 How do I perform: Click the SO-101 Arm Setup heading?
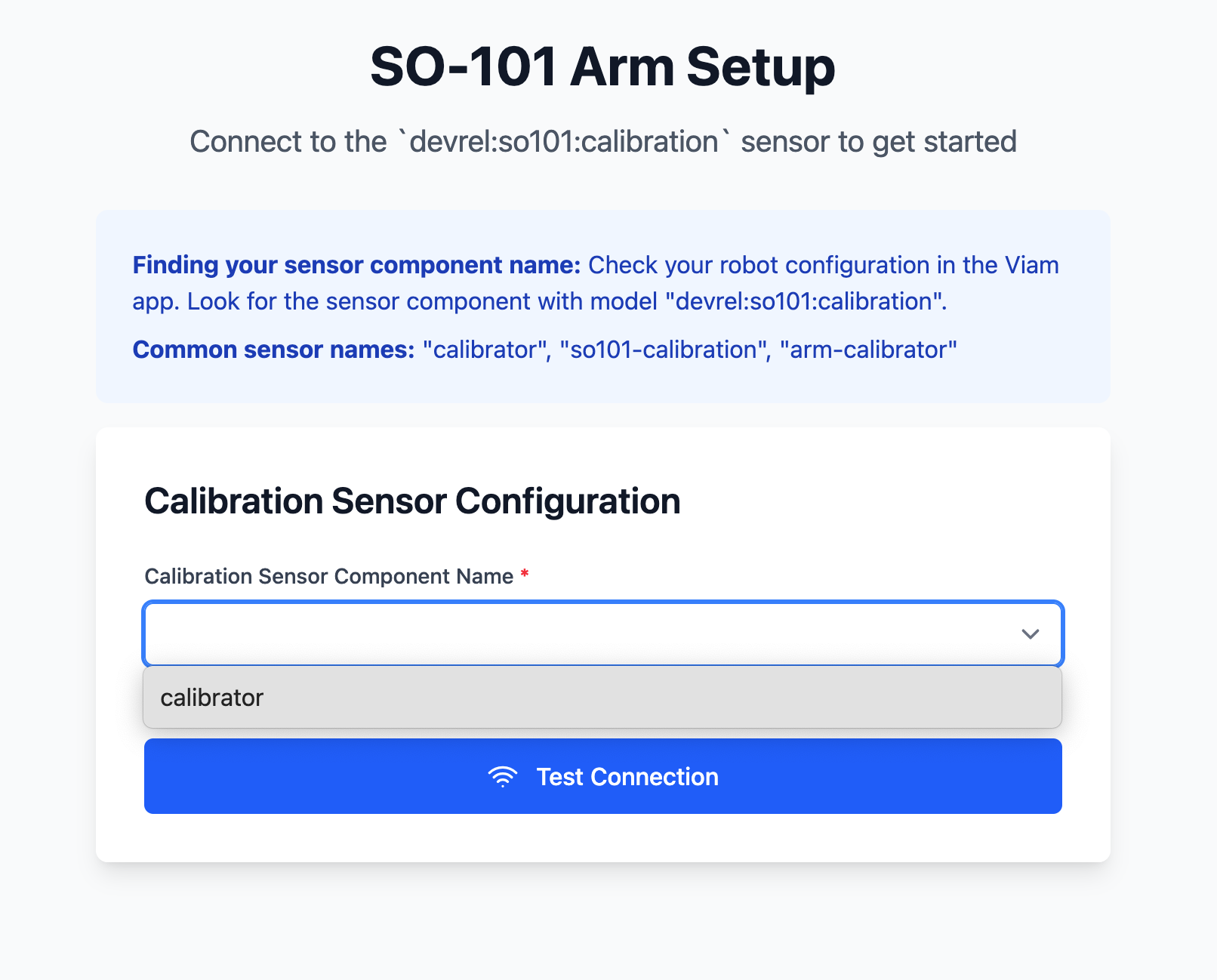pyautogui.click(x=604, y=66)
